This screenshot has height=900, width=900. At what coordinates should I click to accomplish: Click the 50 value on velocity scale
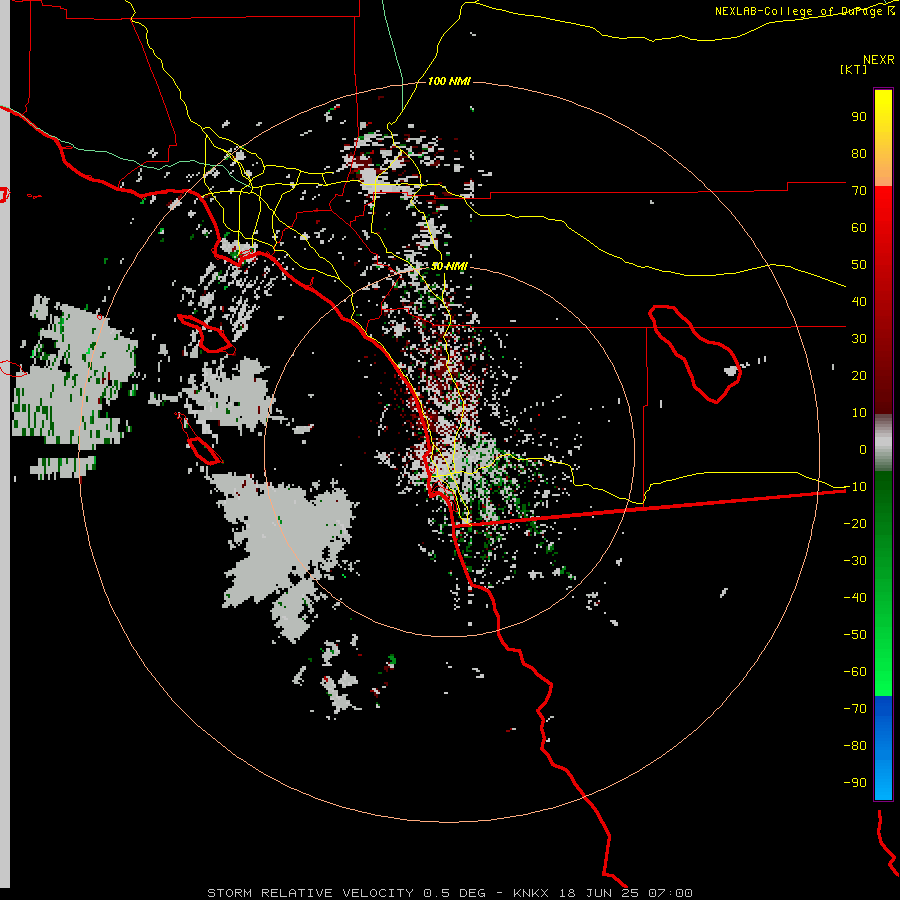(859, 265)
